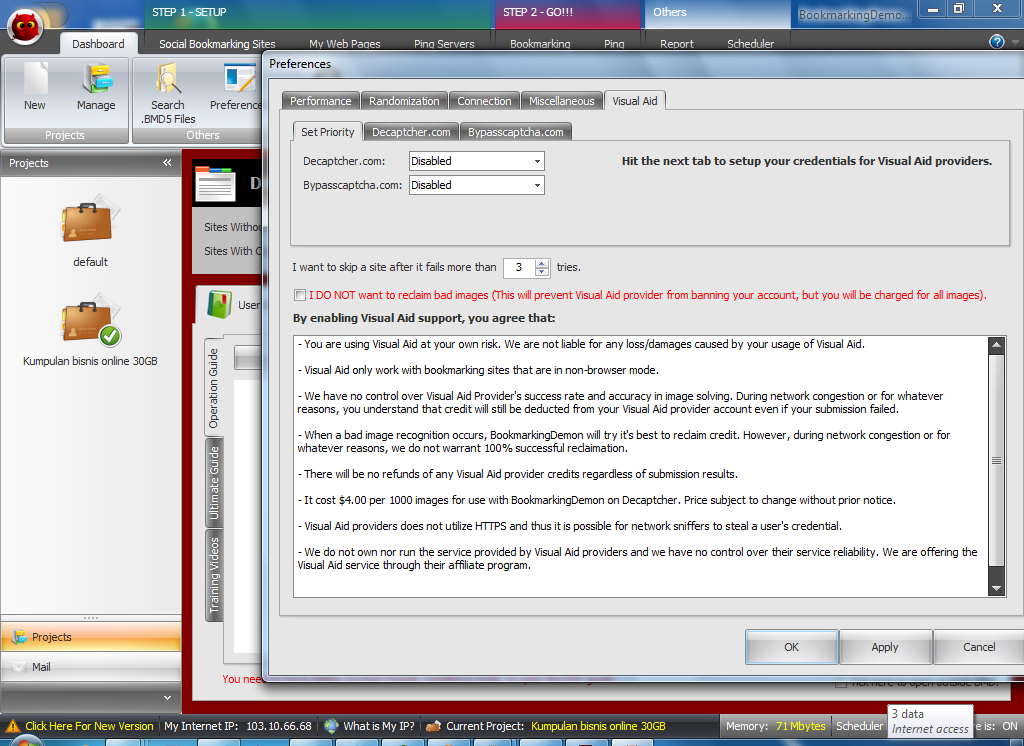
Task: Confirm preferences with OK button
Action: click(x=792, y=647)
